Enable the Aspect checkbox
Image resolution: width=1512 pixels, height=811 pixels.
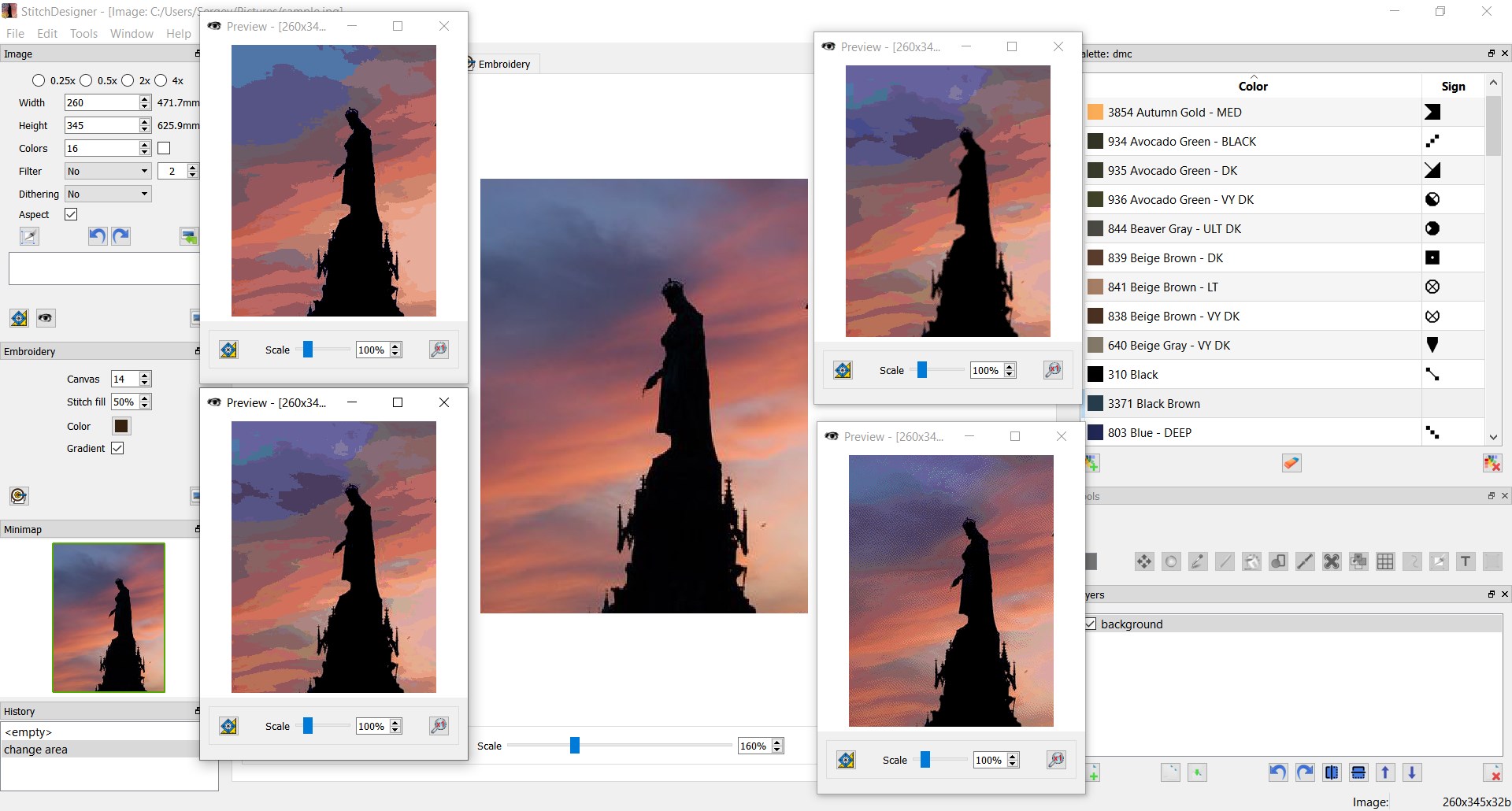click(71, 214)
